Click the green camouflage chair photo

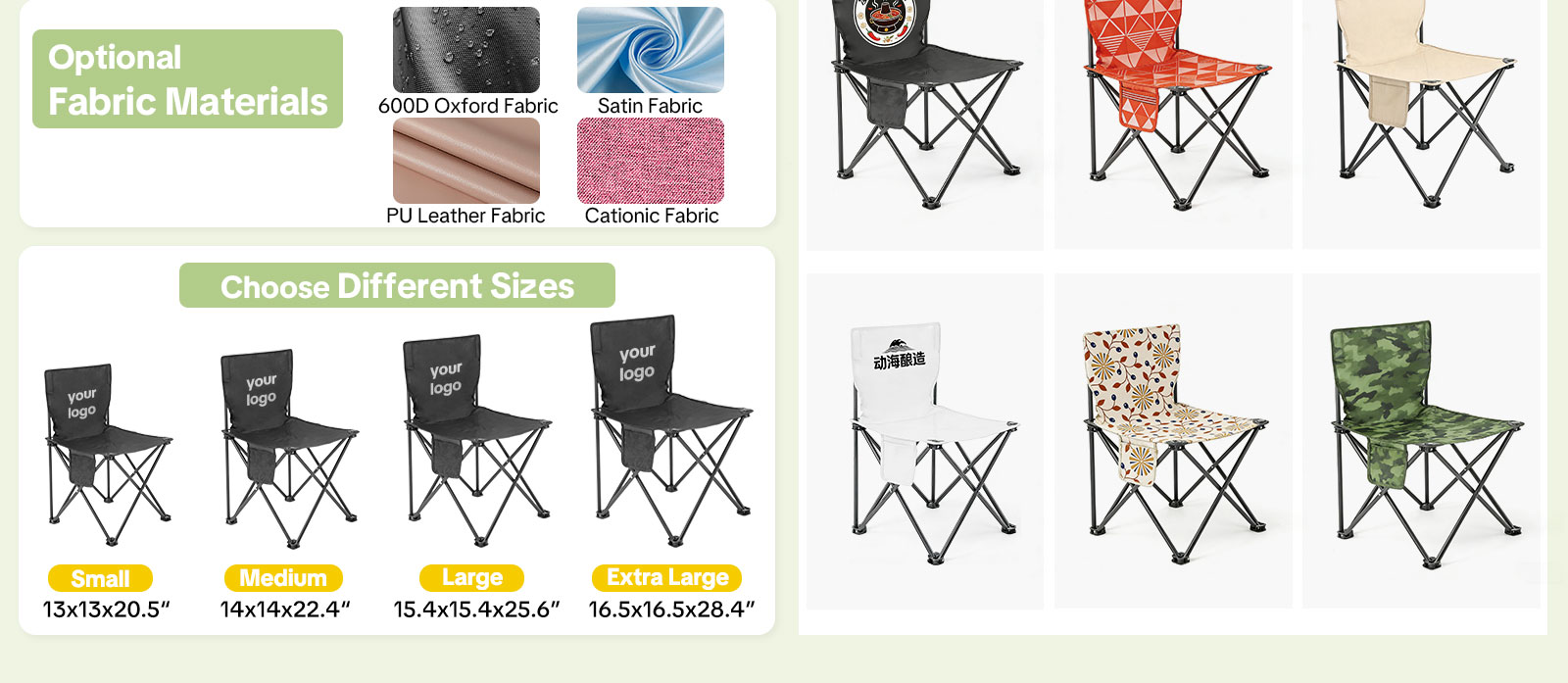1422,441
